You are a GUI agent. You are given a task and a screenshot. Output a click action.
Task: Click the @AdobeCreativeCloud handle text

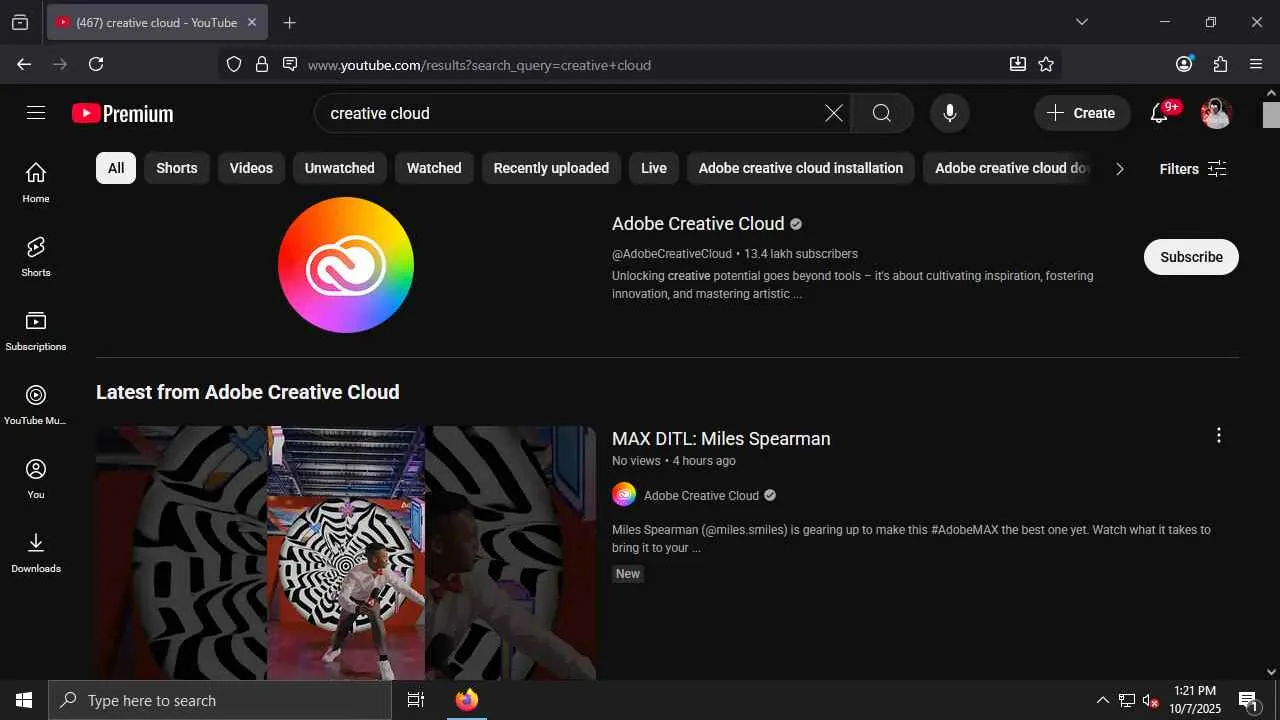[672, 254]
